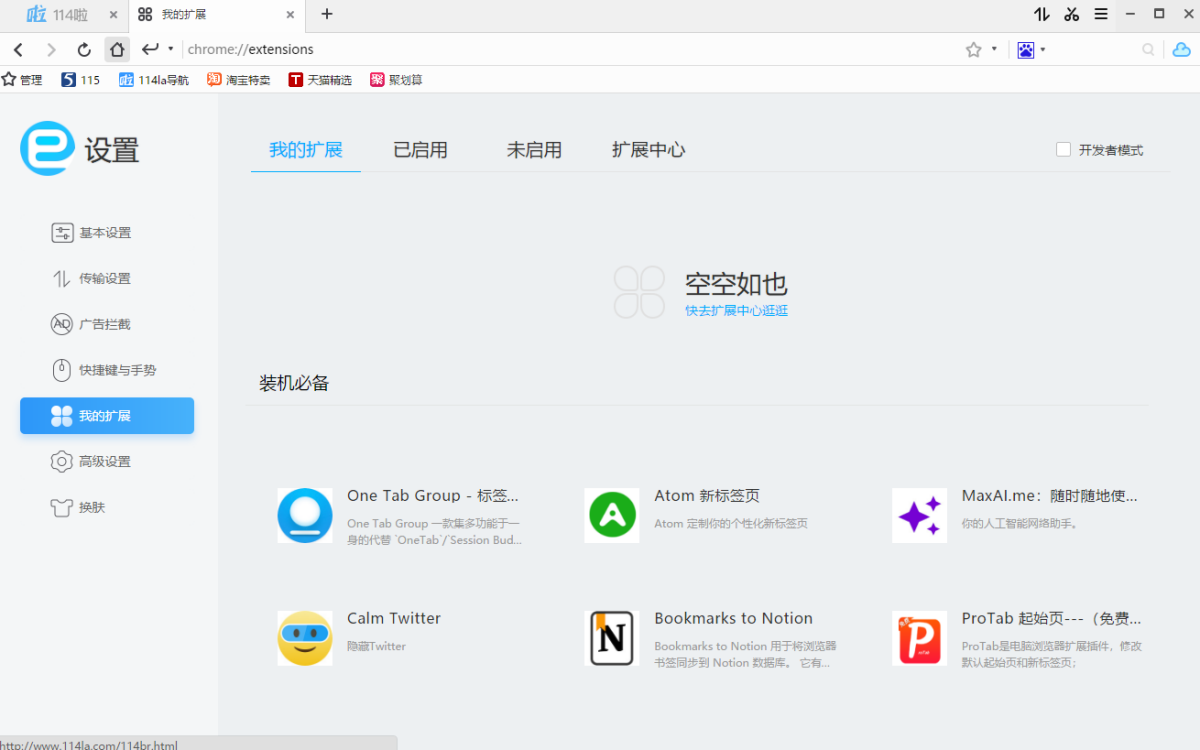Open the new tab plus button
This screenshot has height=750, width=1200.
pos(327,14)
